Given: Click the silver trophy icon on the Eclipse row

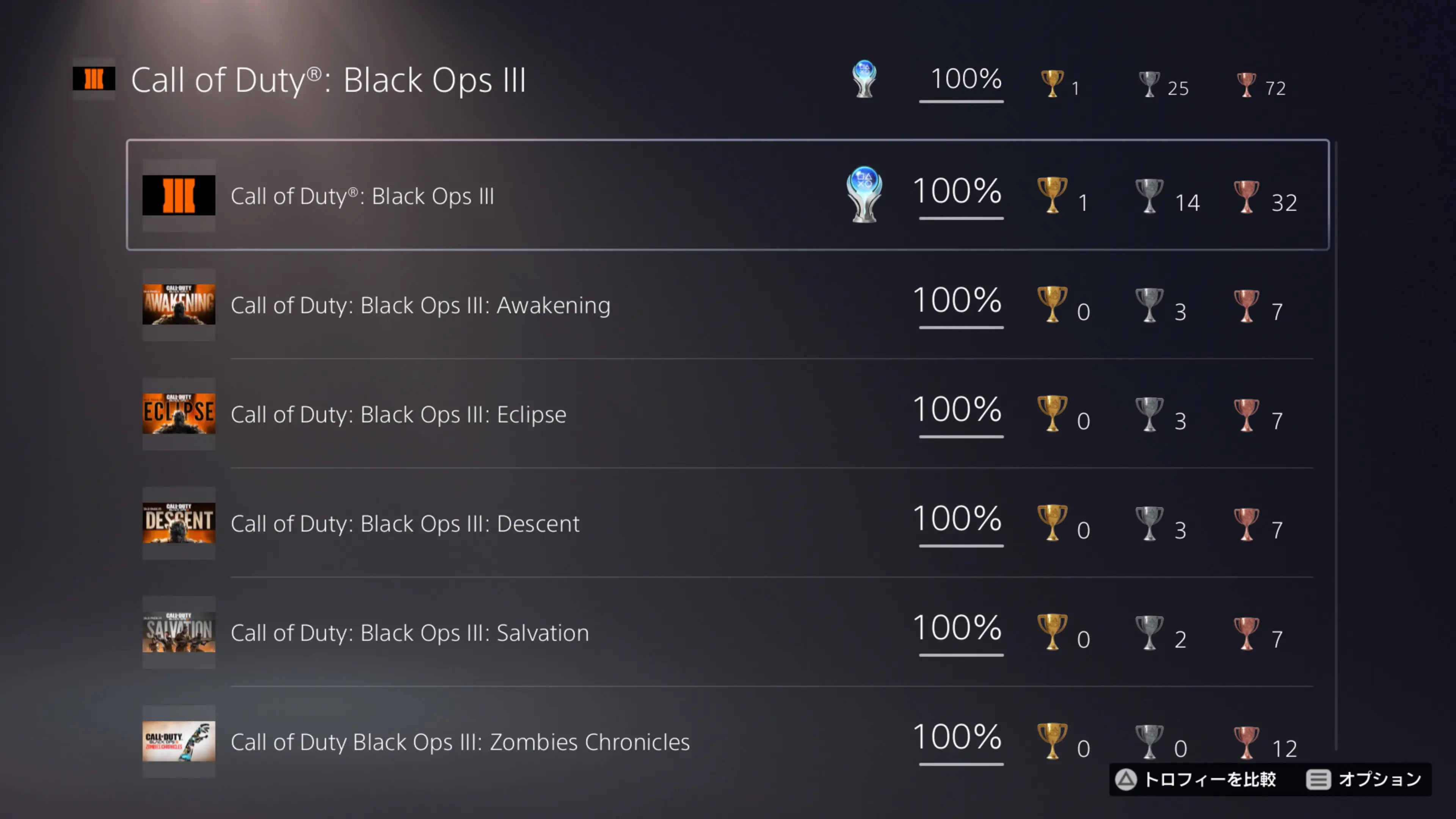Looking at the screenshot, I should click(1149, 414).
